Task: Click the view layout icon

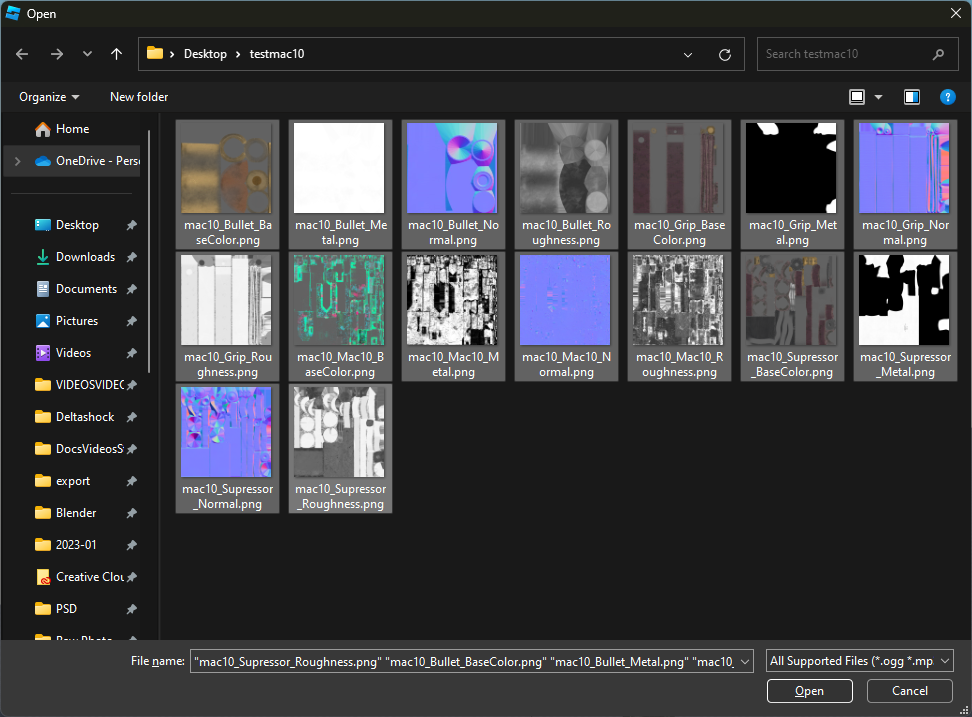Action: coord(857,97)
